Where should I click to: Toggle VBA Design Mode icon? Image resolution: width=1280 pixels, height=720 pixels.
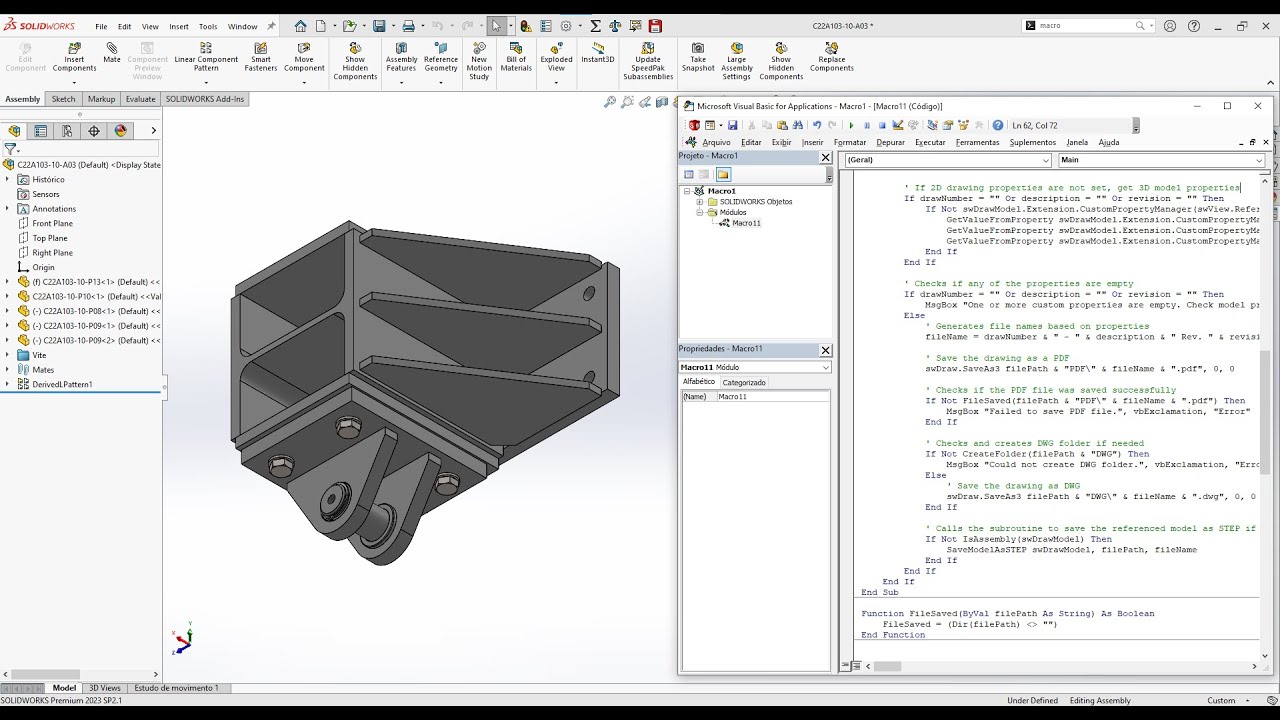point(898,125)
